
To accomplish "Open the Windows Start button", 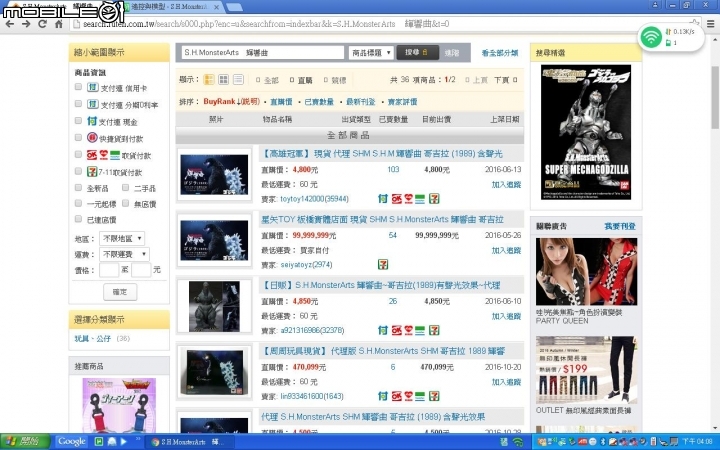I will [25, 442].
